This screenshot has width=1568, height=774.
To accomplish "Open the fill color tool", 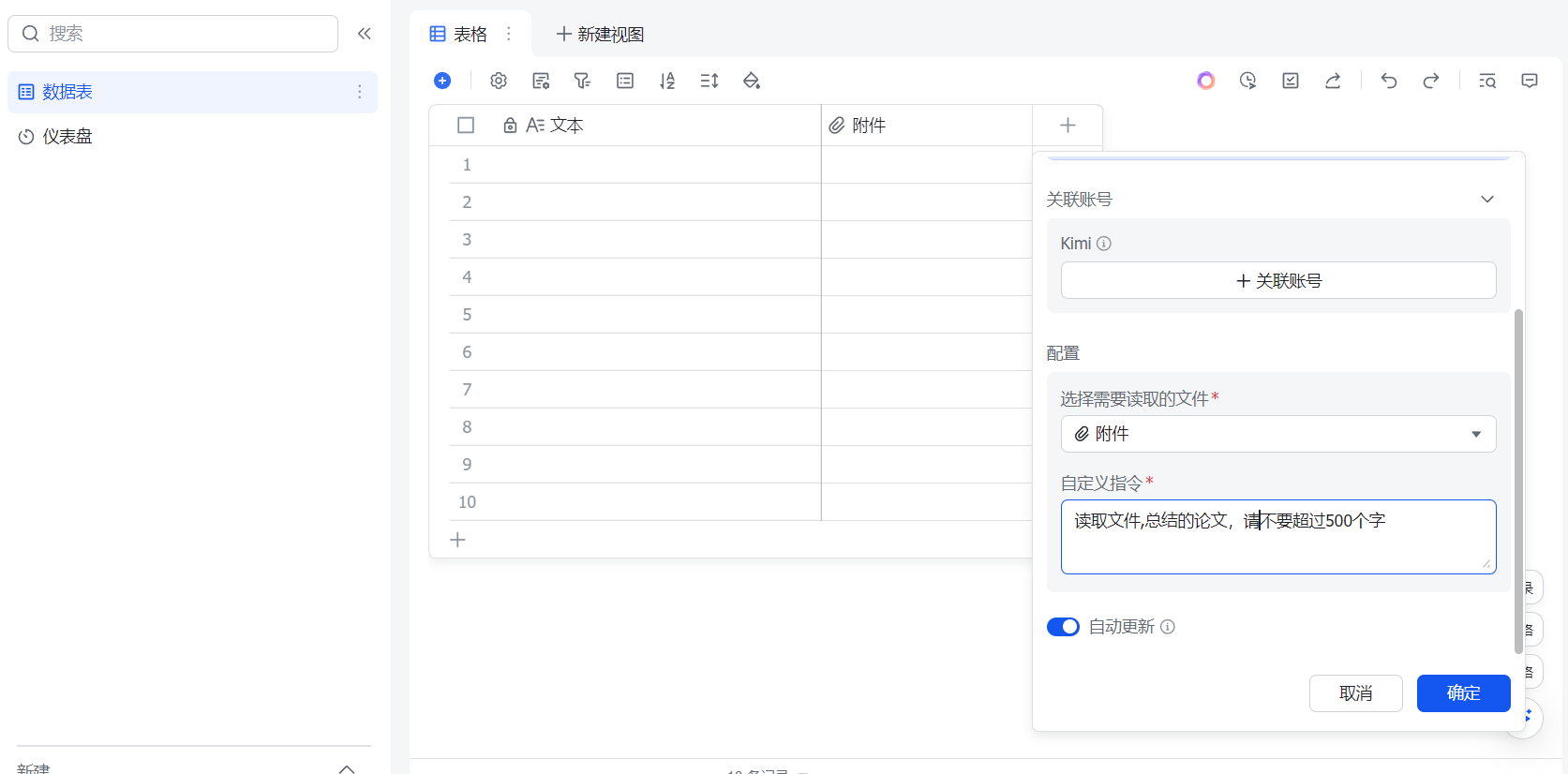I will (x=752, y=81).
